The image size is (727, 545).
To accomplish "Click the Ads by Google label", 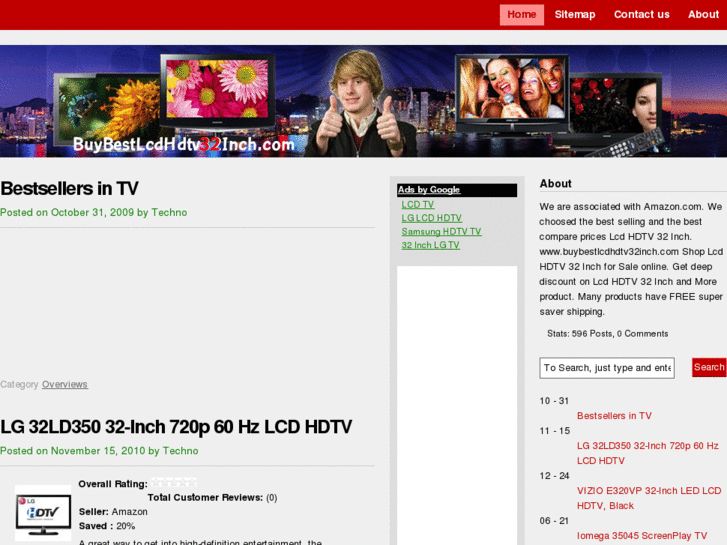I will click(x=429, y=190).
